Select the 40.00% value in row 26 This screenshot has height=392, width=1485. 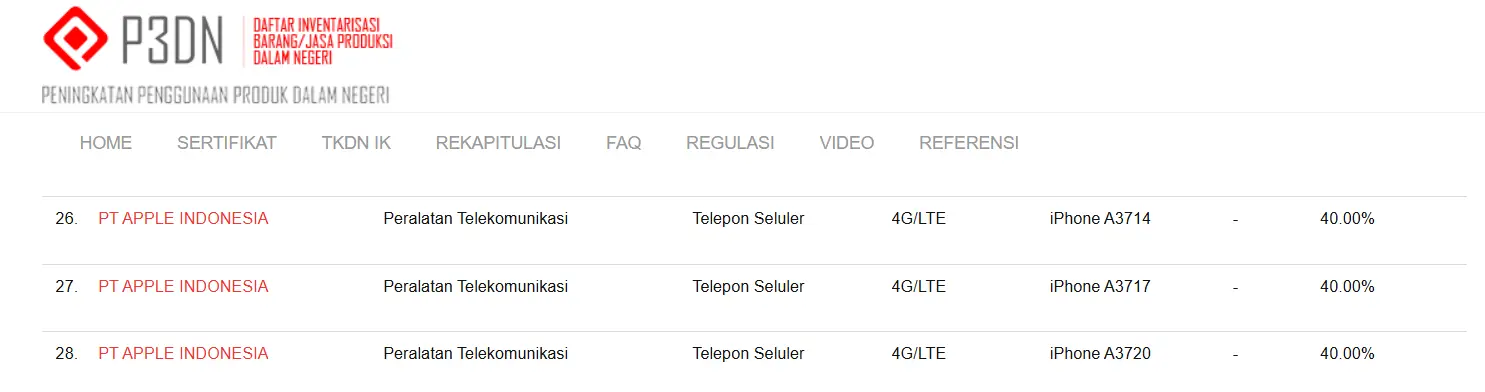1347,218
